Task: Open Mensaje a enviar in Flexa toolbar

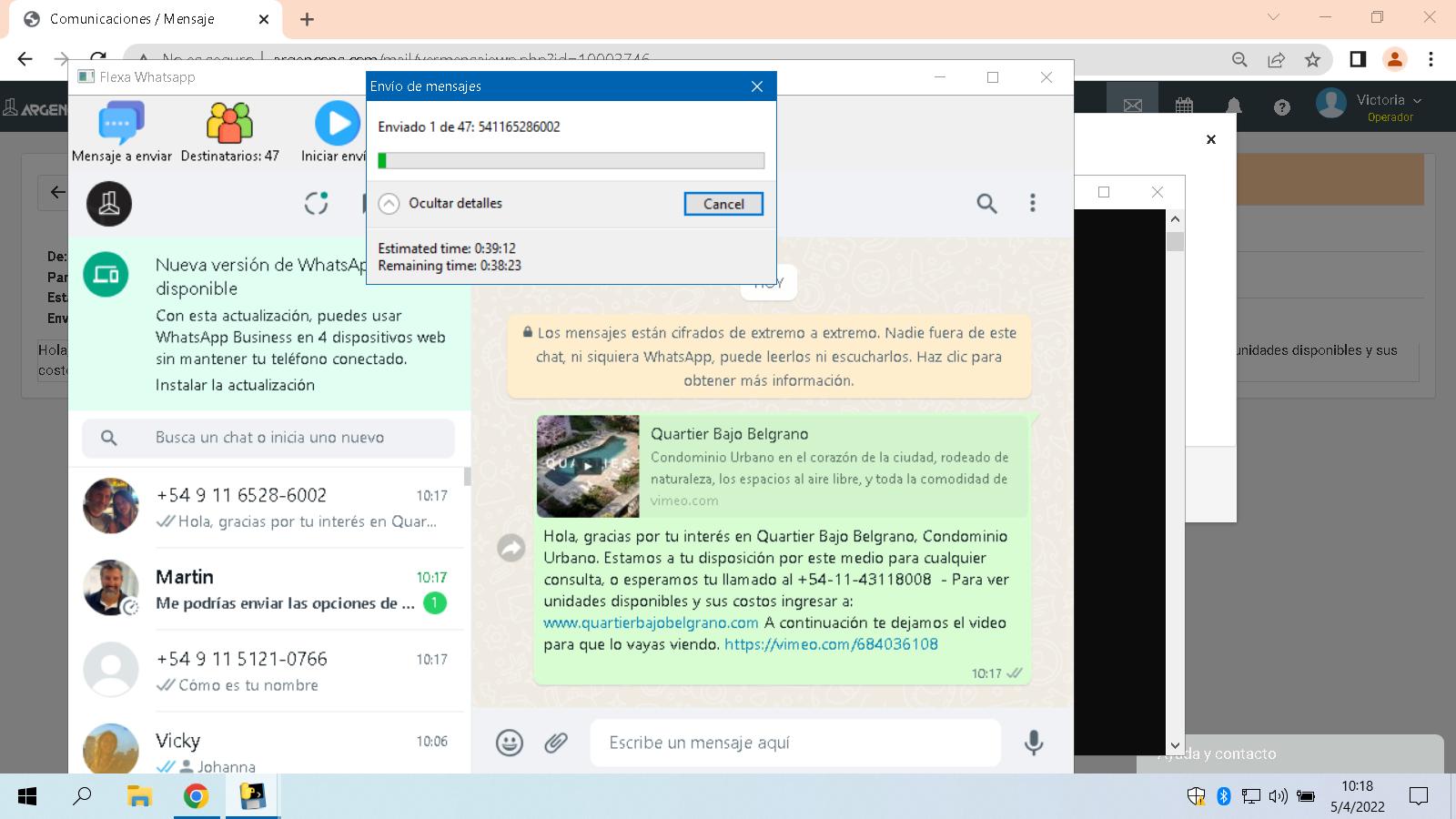Action: 121,132
